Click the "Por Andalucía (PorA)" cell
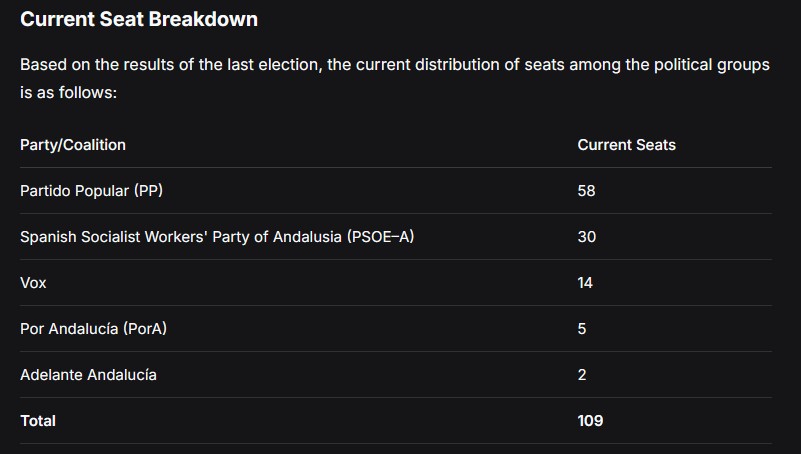801x454 pixels. (x=93, y=329)
